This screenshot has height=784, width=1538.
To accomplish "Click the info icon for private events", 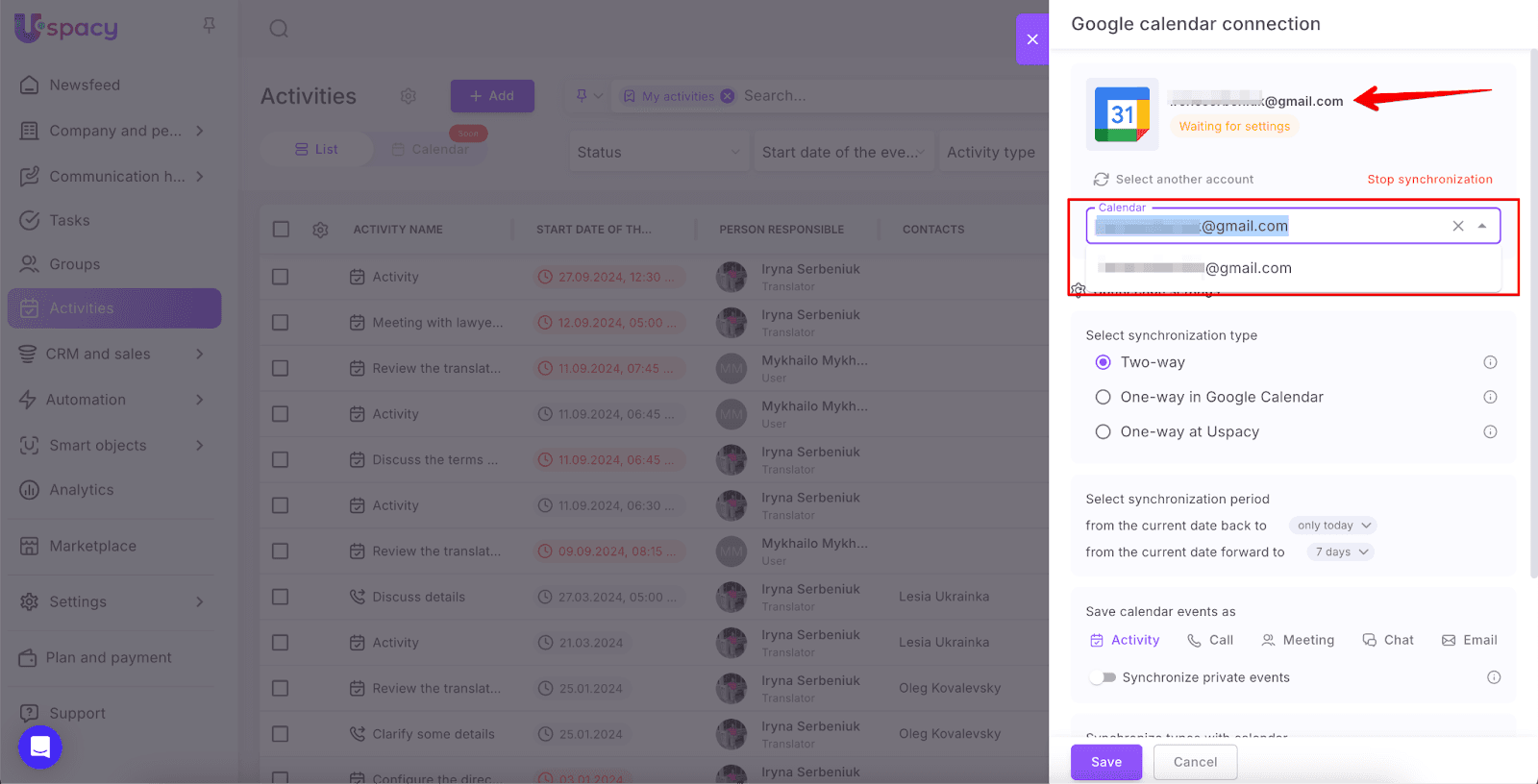I will [x=1494, y=677].
